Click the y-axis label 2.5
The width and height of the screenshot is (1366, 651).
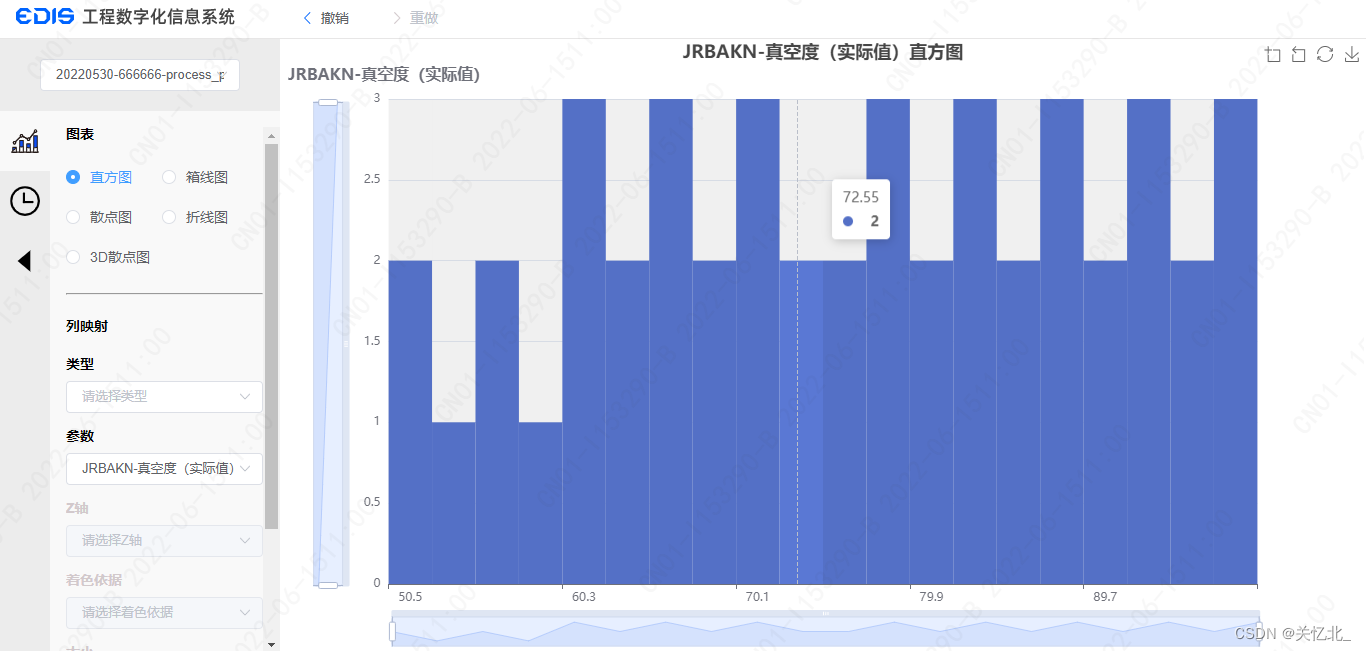[x=371, y=179]
